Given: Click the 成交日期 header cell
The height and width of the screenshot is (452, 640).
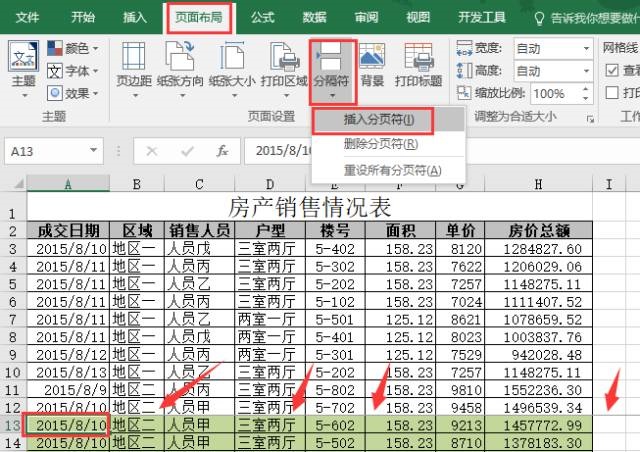Looking at the screenshot, I should (68, 231).
